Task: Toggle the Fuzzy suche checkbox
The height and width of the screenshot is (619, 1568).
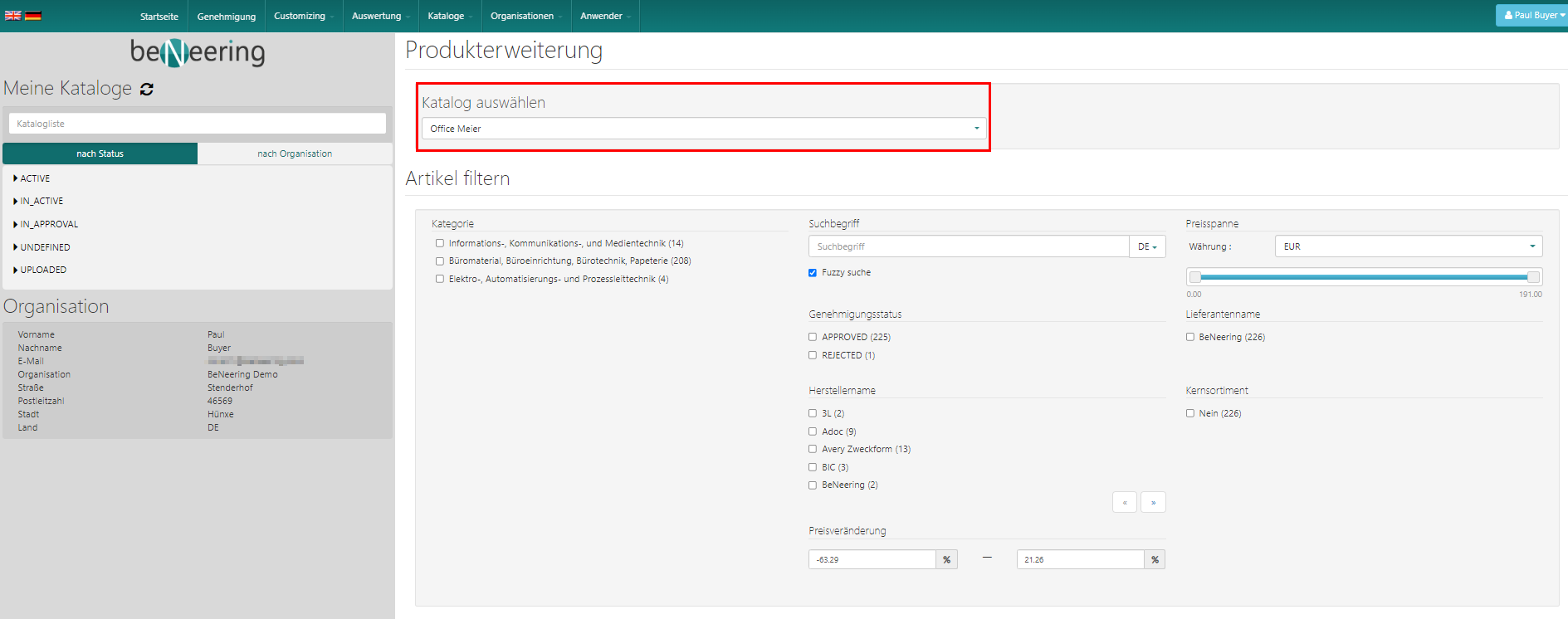Action: (813, 272)
